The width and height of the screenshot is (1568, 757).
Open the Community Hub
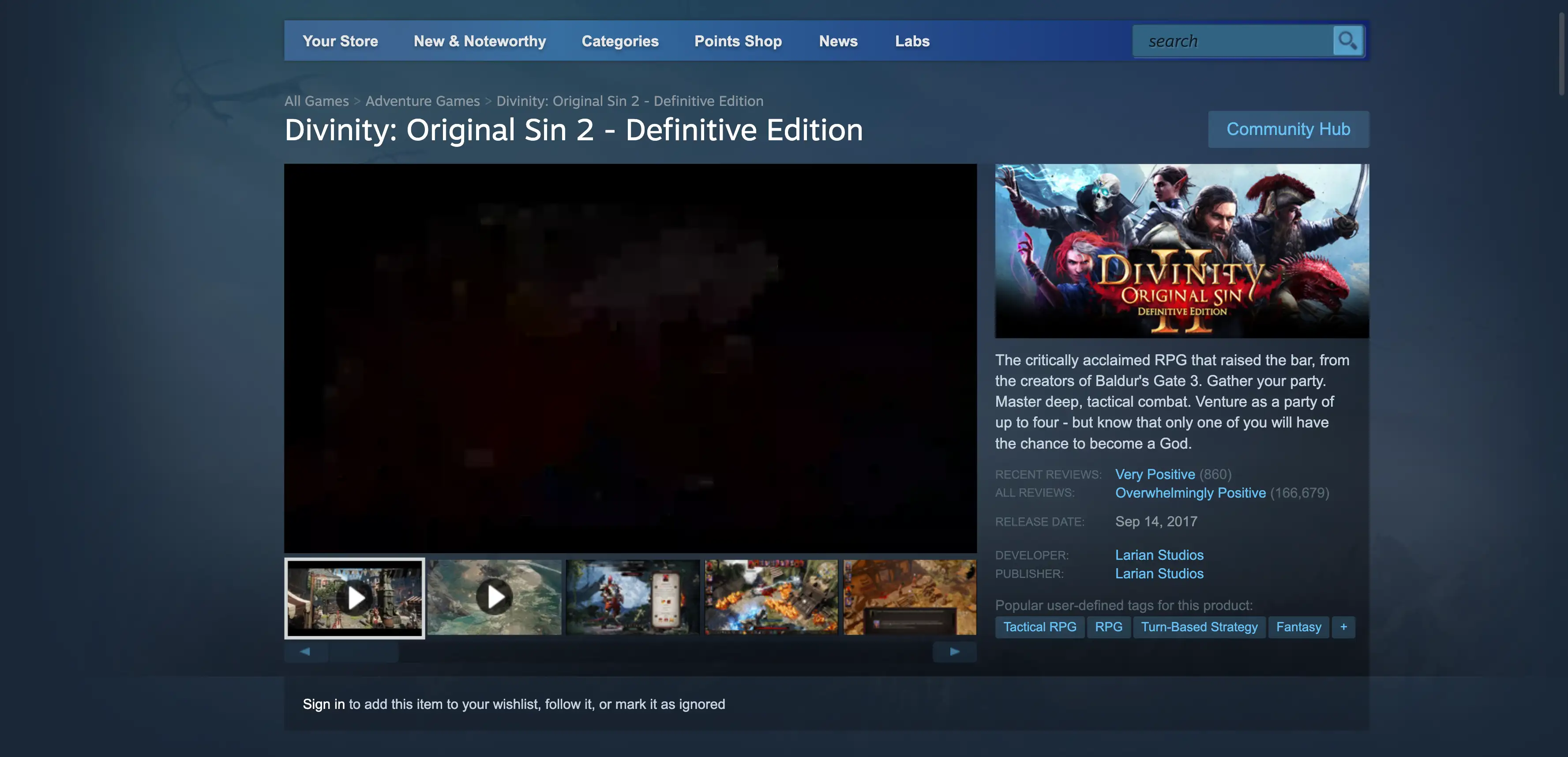coord(1288,129)
